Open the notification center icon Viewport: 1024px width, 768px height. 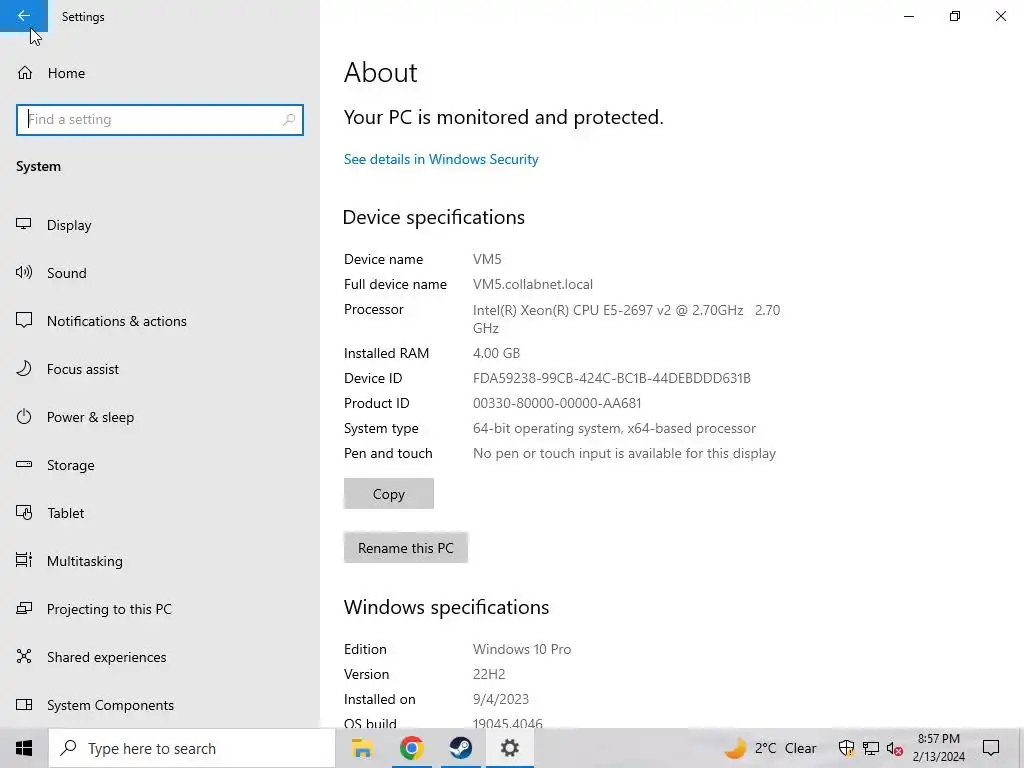tap(991, 748)
